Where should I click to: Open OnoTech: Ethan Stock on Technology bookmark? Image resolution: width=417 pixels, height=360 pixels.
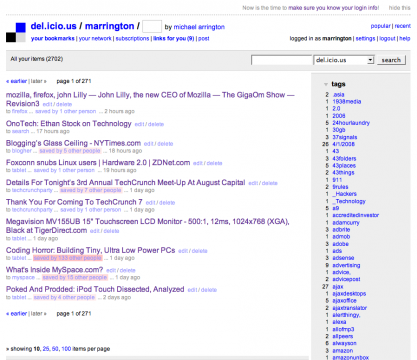pos(69,124)
